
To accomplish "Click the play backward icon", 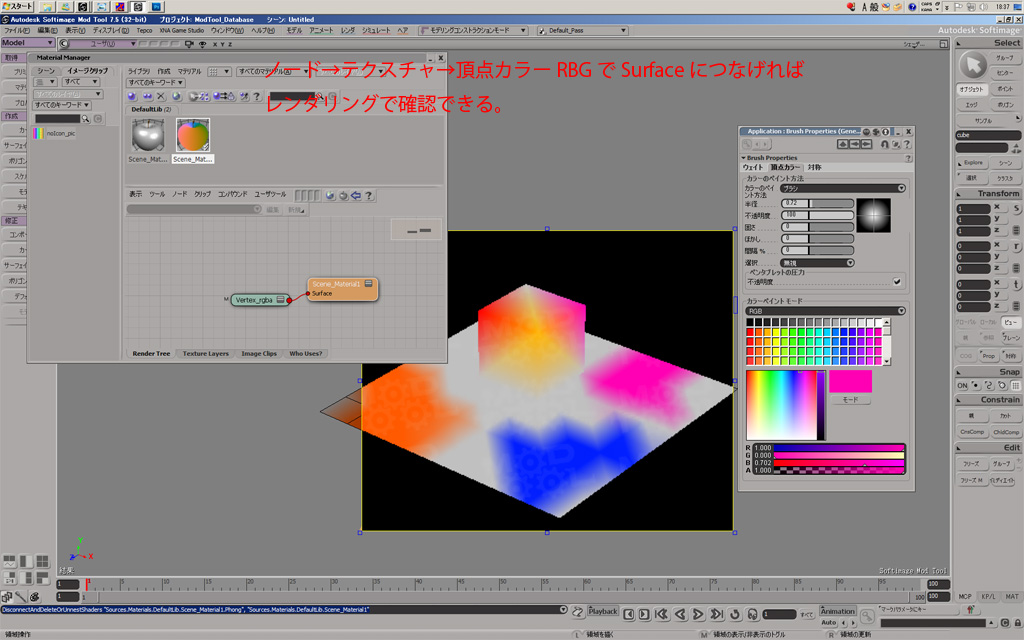I will (x=680, y=614).
